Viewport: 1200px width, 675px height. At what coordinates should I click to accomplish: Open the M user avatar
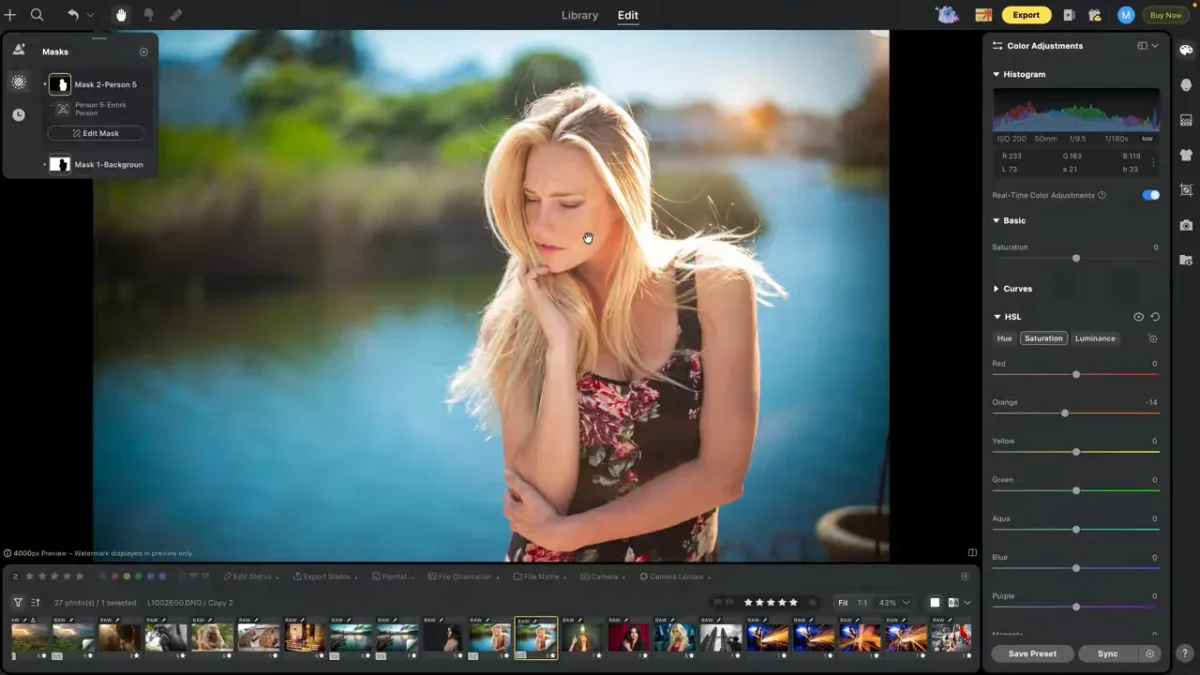[1126, 15]
